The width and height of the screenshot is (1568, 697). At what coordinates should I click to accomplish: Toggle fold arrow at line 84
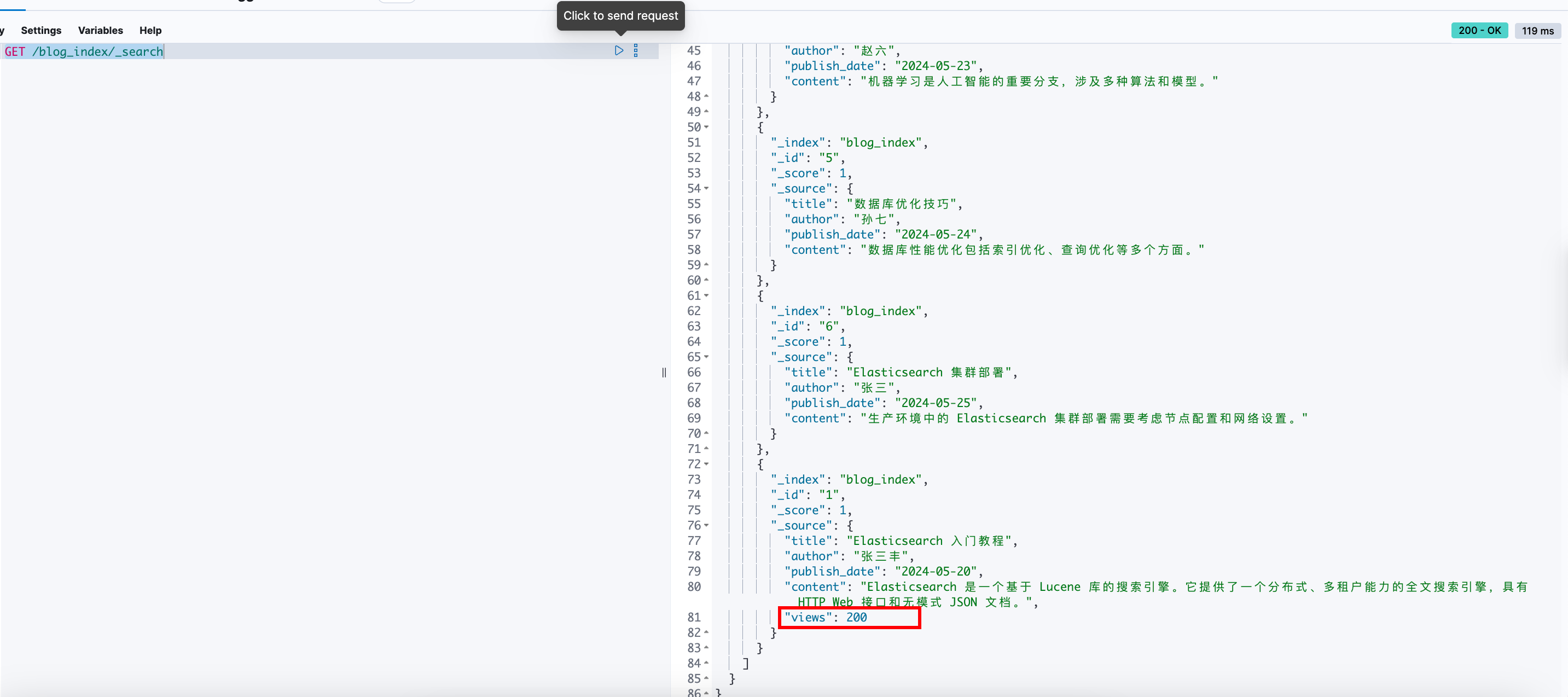click(706, 663)
